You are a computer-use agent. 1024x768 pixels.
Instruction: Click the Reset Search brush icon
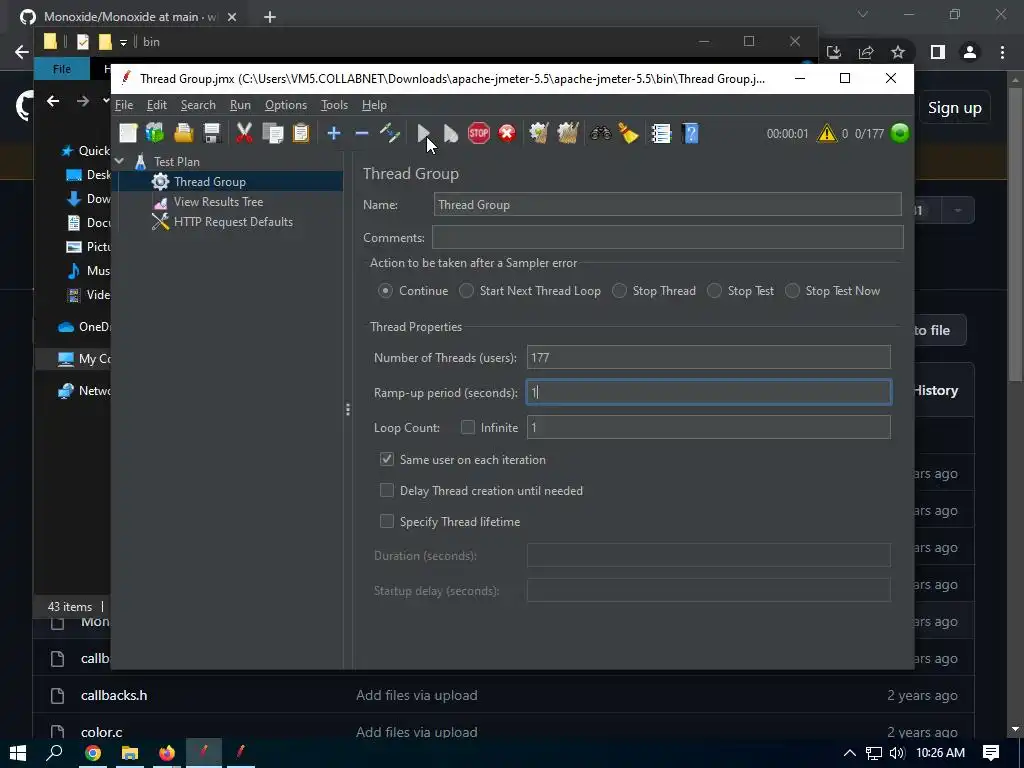[x=628, y=133]
